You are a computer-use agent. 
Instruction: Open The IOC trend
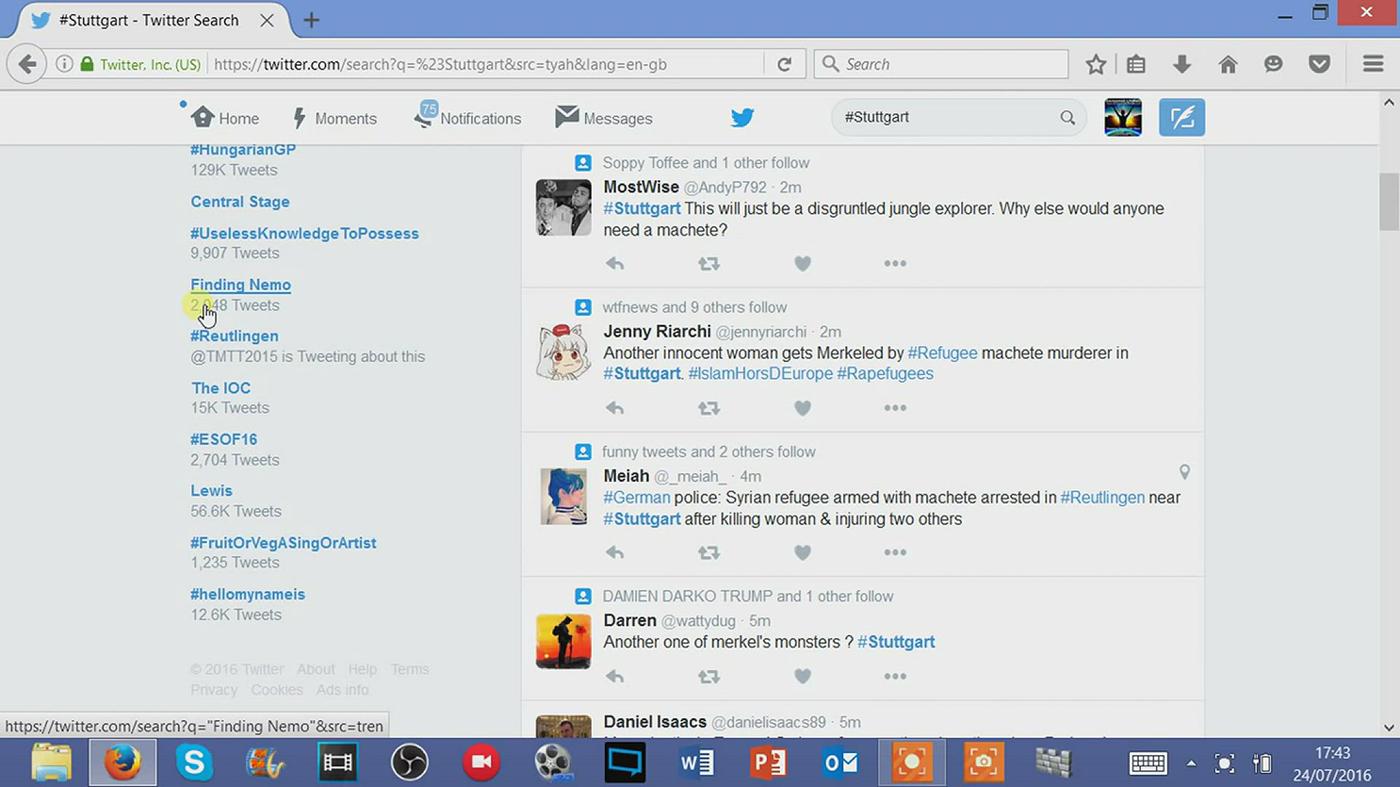pyautogui.click(x=221, y=388)
